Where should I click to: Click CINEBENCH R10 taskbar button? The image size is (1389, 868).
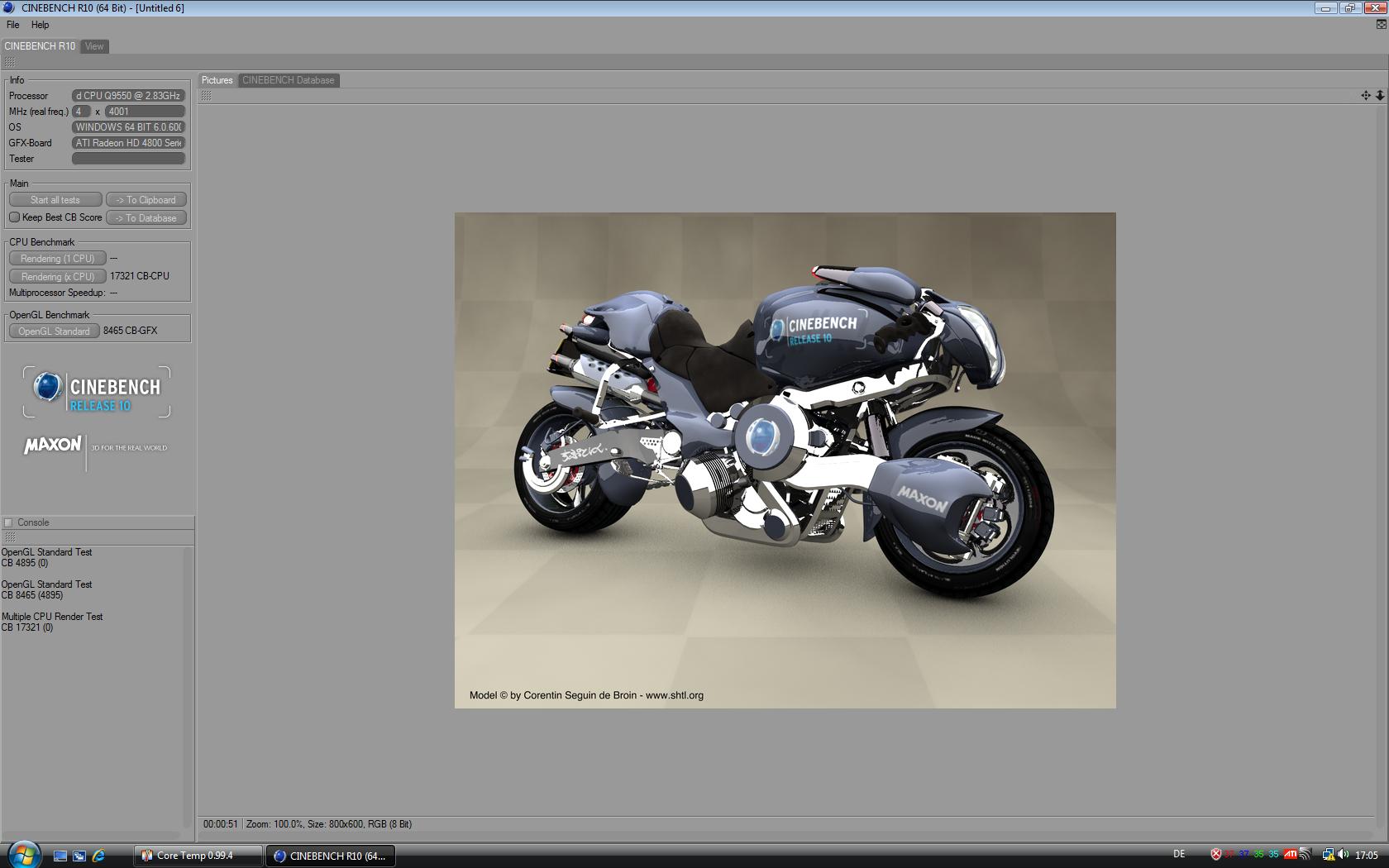point(330,856)
